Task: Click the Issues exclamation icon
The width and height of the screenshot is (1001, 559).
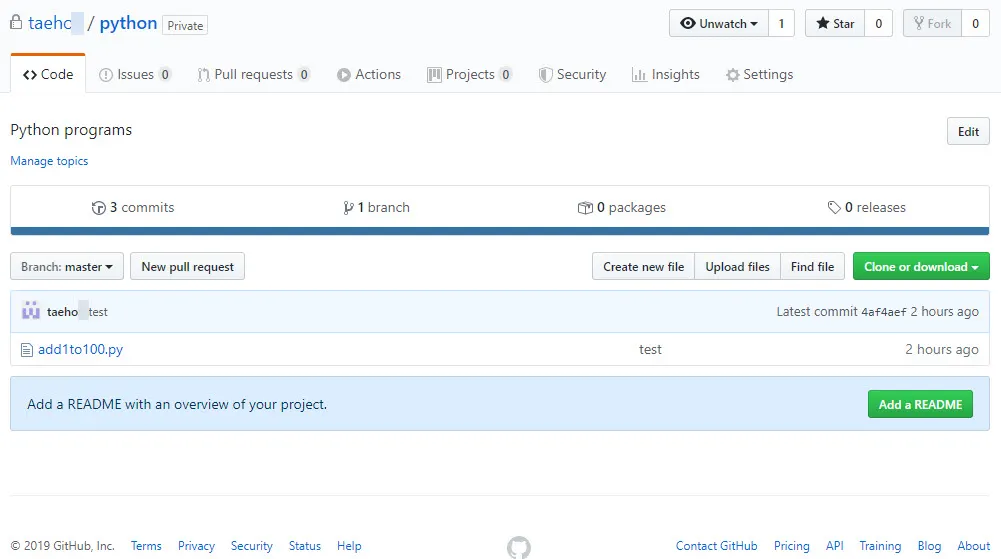Action: pos(105,75)
